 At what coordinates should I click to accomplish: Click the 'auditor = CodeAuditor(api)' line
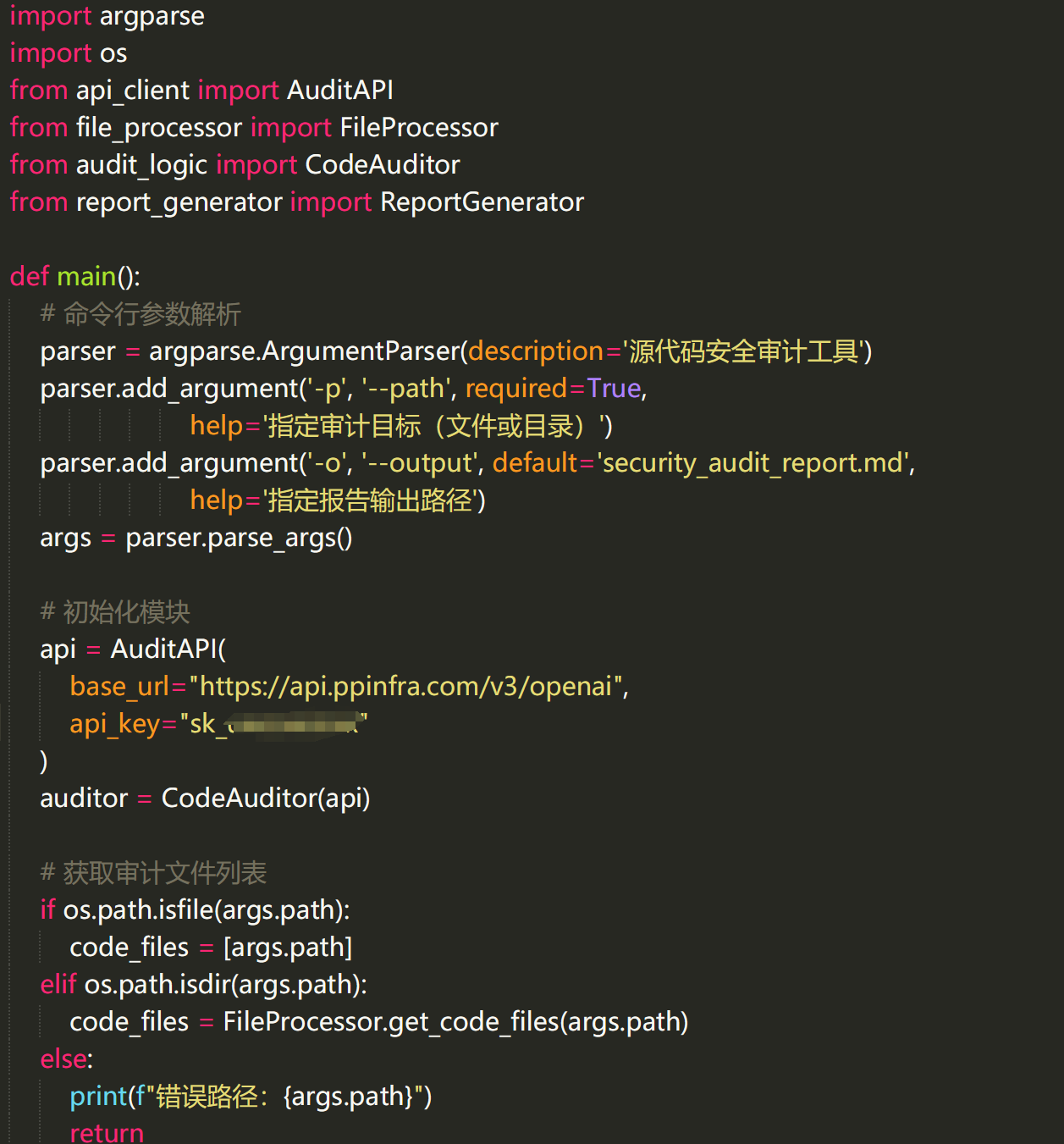205,799
